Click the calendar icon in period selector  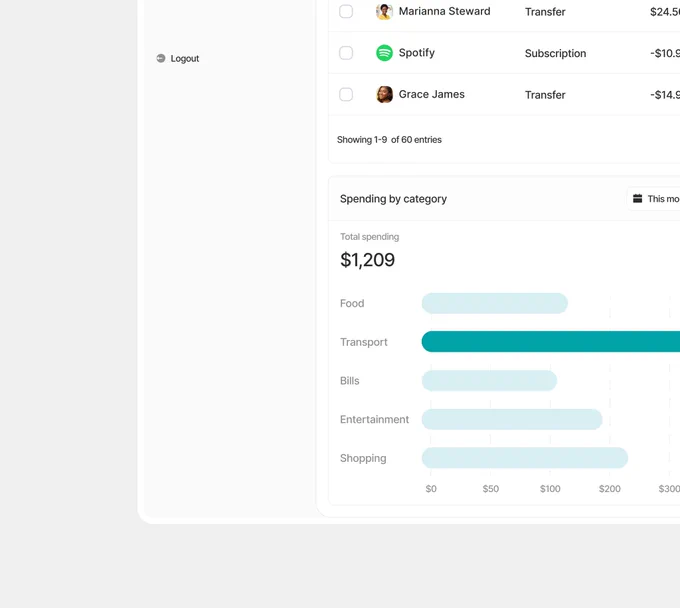click(x=638, y=199)
